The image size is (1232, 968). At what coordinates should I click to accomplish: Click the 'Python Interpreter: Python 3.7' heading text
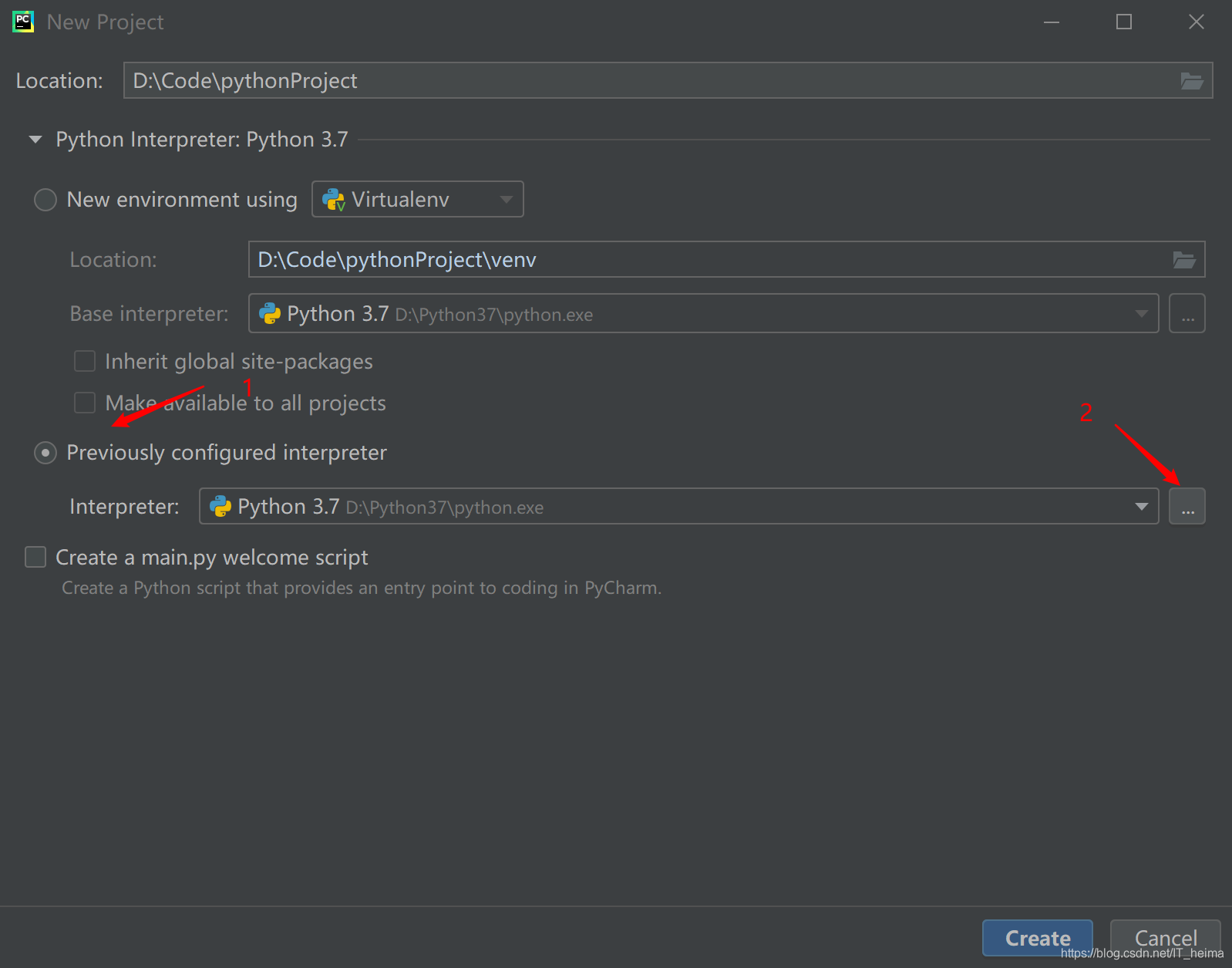[x=202, y=140]
